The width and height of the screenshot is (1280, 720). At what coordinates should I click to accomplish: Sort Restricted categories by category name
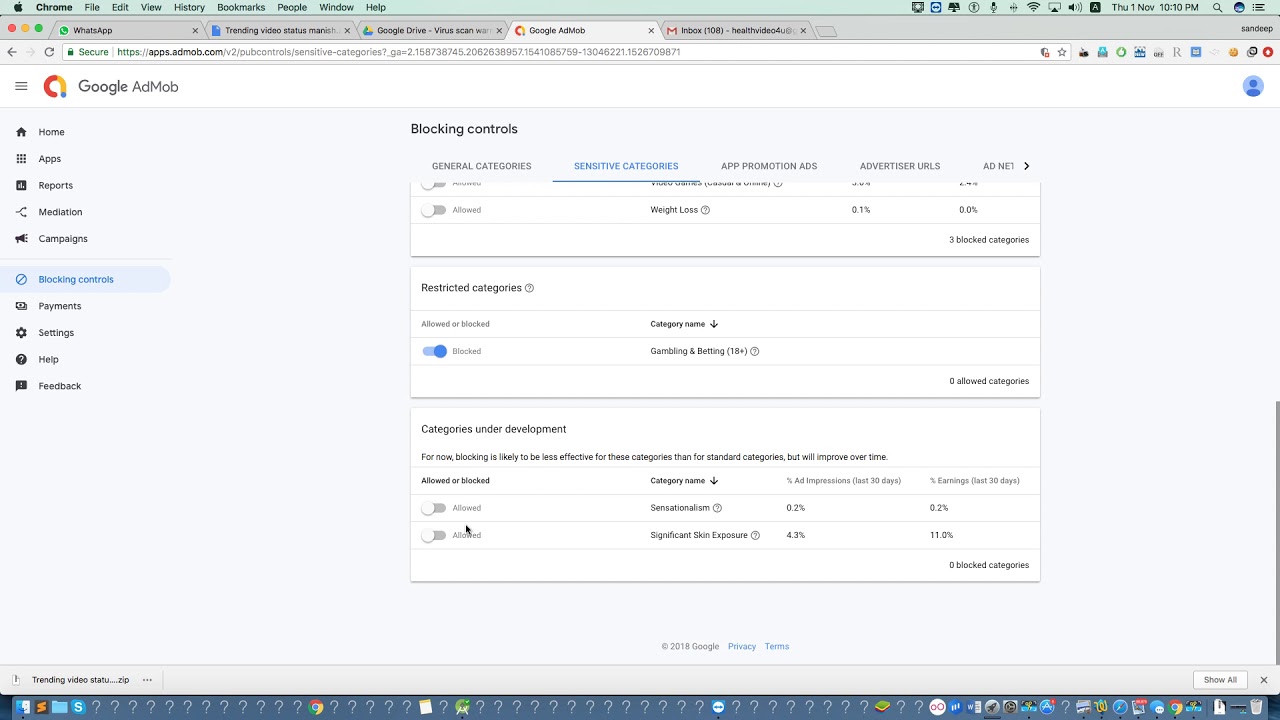click(684, 324)
